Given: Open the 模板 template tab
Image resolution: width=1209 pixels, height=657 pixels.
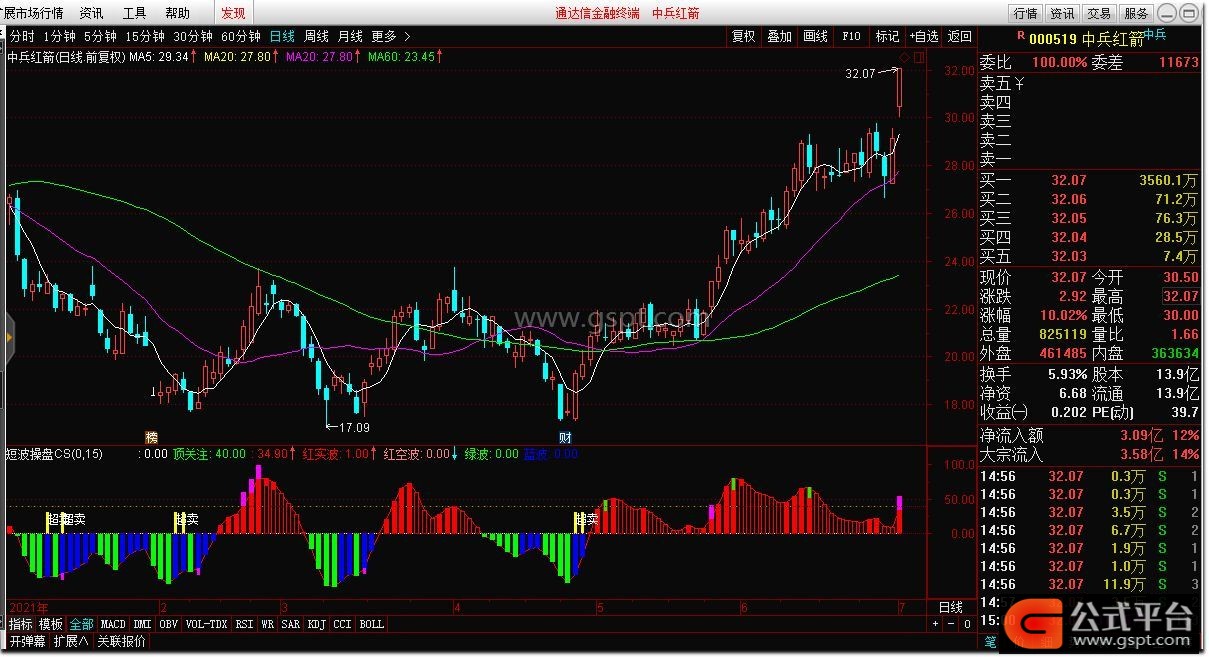Looking at the screenshot, I should (51, 624).
